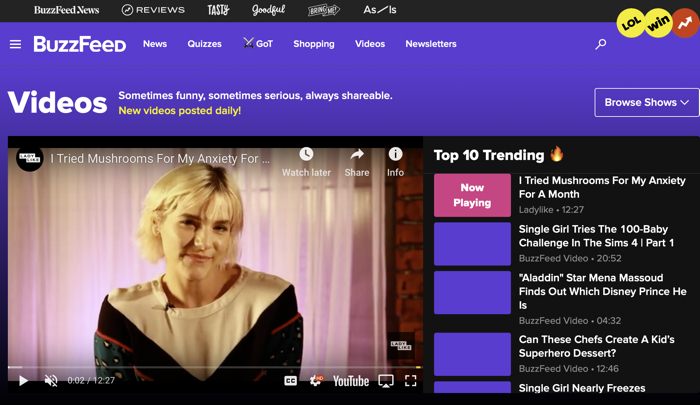Go to the Shopping section
This screenshot has width=700, height=405.
(314, 44)
